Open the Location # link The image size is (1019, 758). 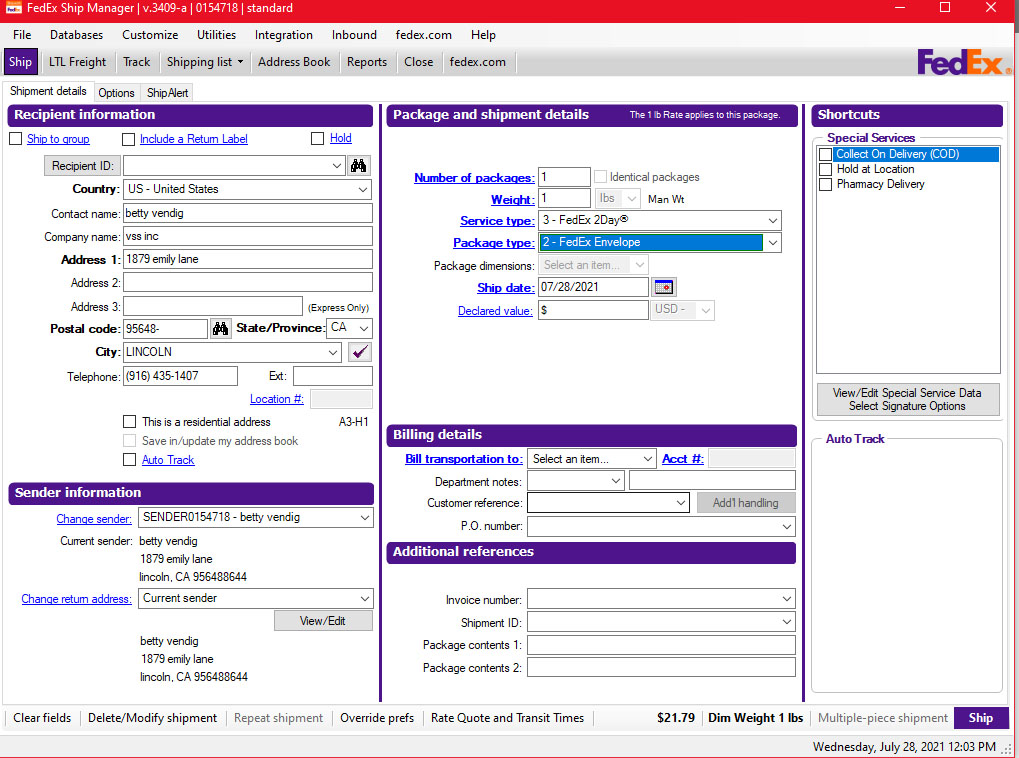[276, 399]
